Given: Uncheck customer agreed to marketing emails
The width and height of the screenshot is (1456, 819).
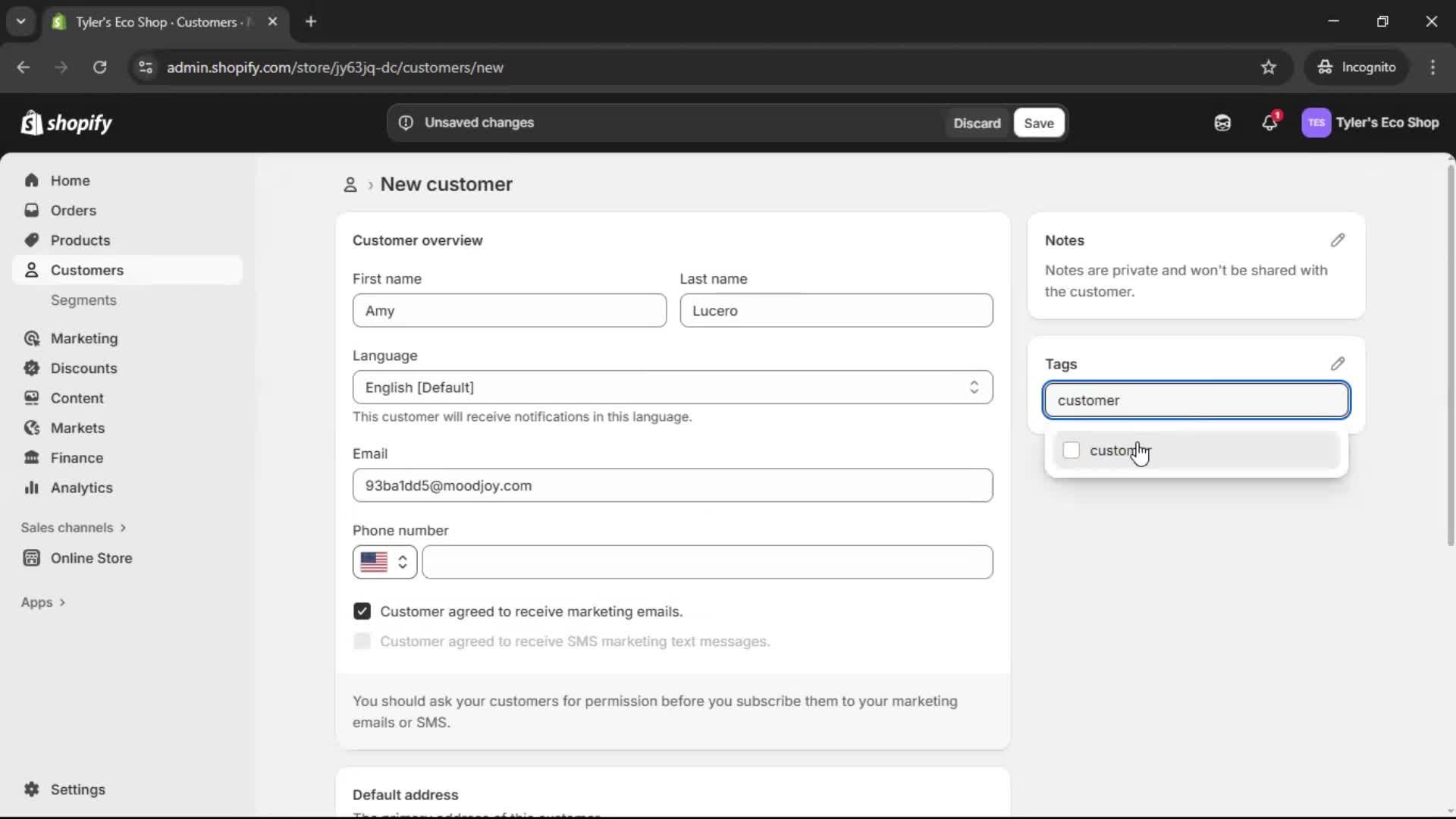Looking at the screenshot, I should pos(362,611).
